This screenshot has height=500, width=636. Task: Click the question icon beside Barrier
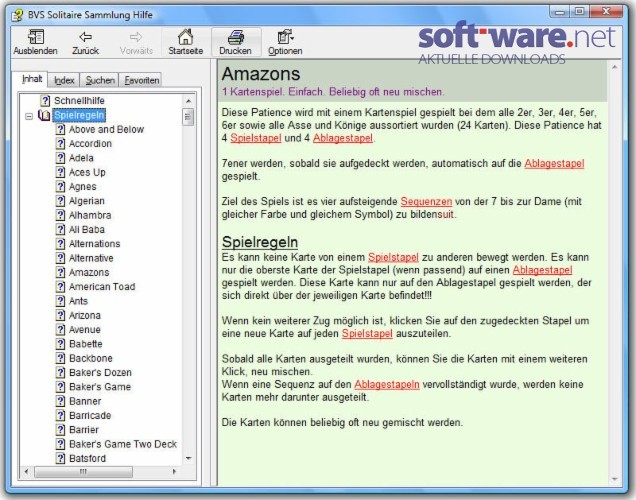[60, 430]
